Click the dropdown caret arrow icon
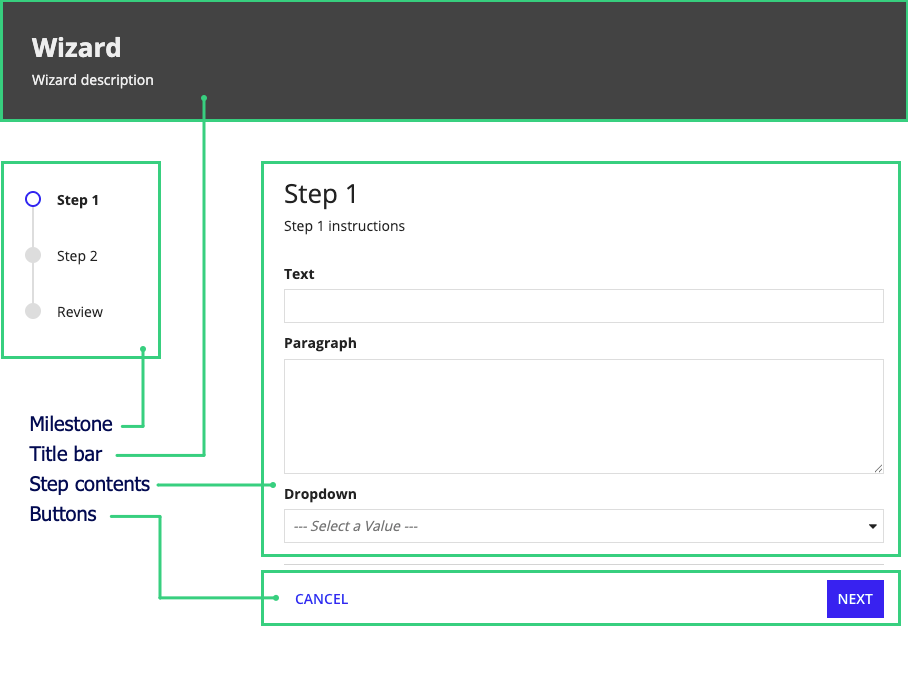Screen dimensions: 908x685 coord(872,526)
